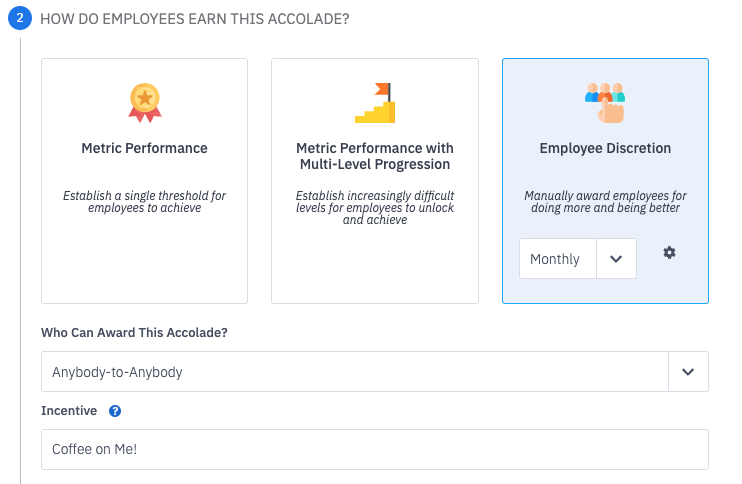The height and width of the screenshot is (484, 742).
Task: Click 'Establish a single threshold' description
Action: (144, 202)
